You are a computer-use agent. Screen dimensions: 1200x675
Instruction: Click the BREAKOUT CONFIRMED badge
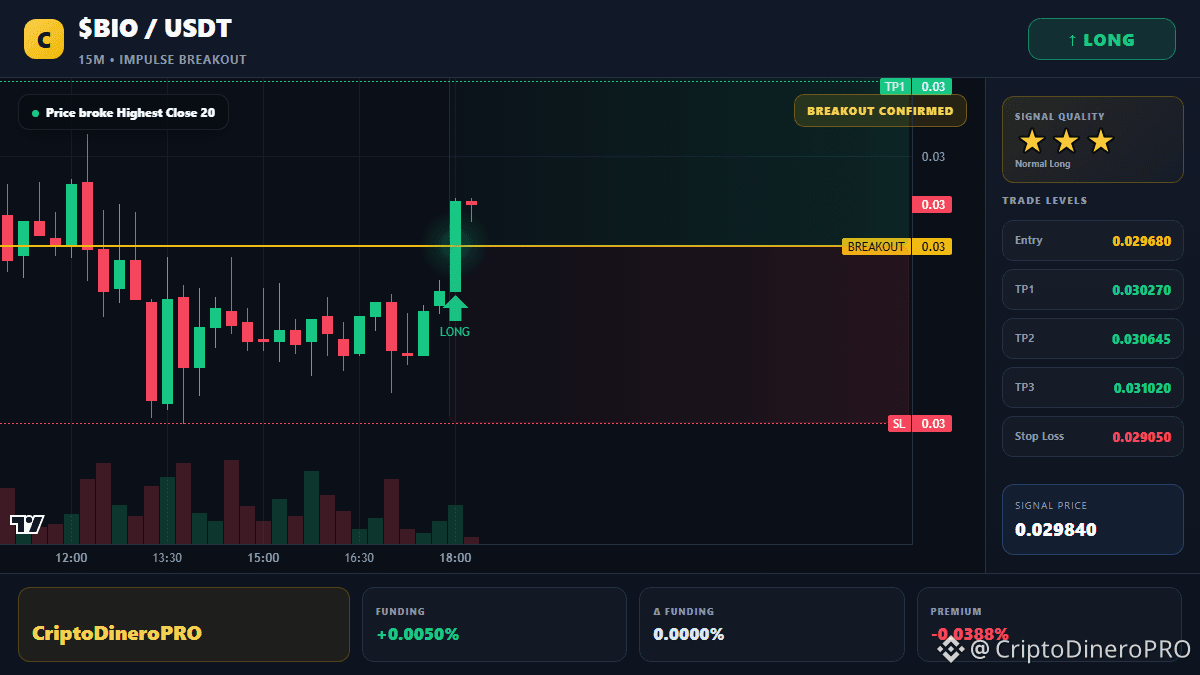point(880,110)
